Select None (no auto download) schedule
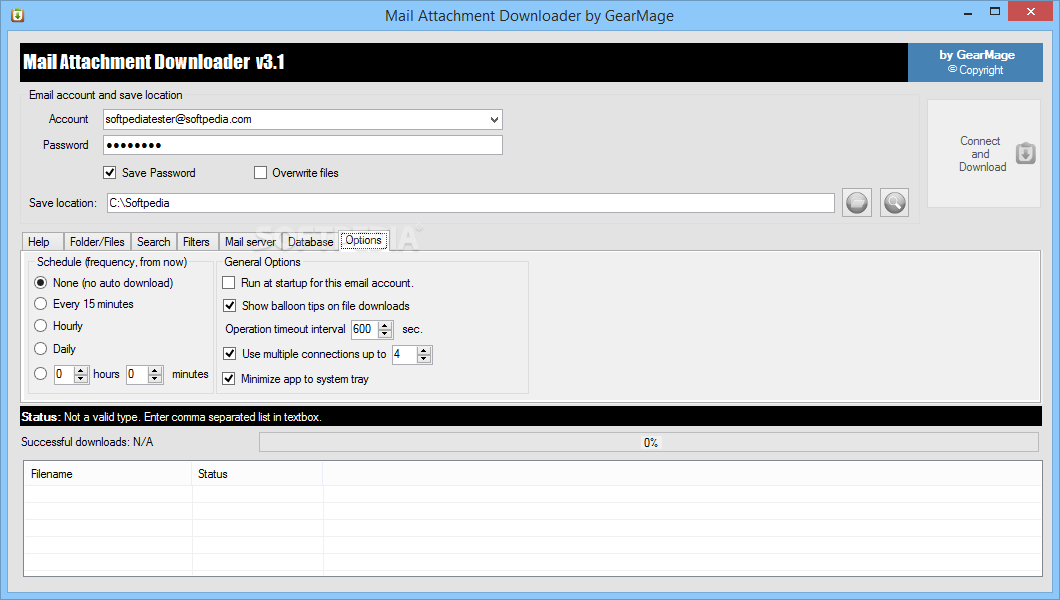Image resolution: width=1060 pixels, height=600 pixels. (41, 283)
